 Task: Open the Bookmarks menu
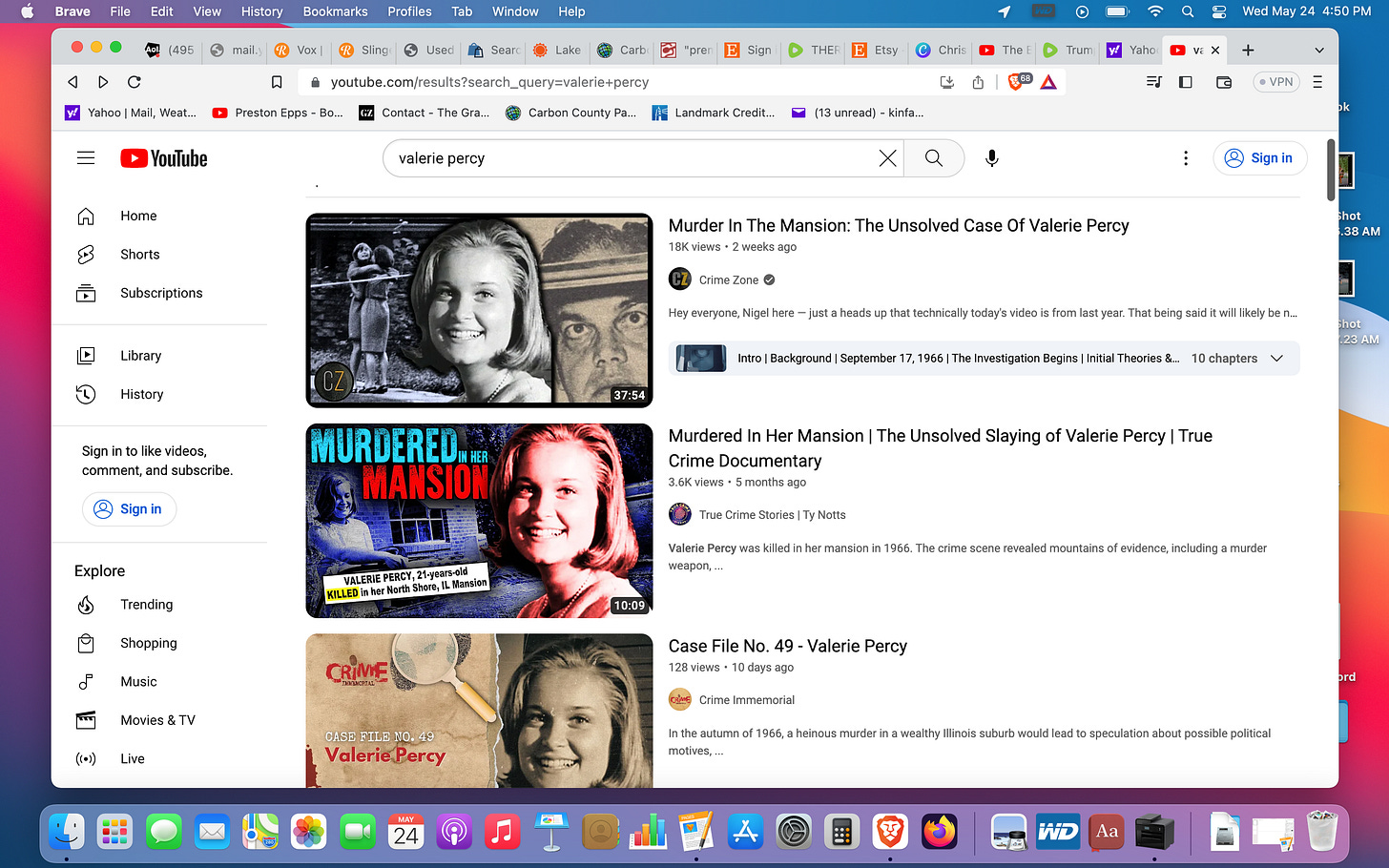tap(335, 11)
